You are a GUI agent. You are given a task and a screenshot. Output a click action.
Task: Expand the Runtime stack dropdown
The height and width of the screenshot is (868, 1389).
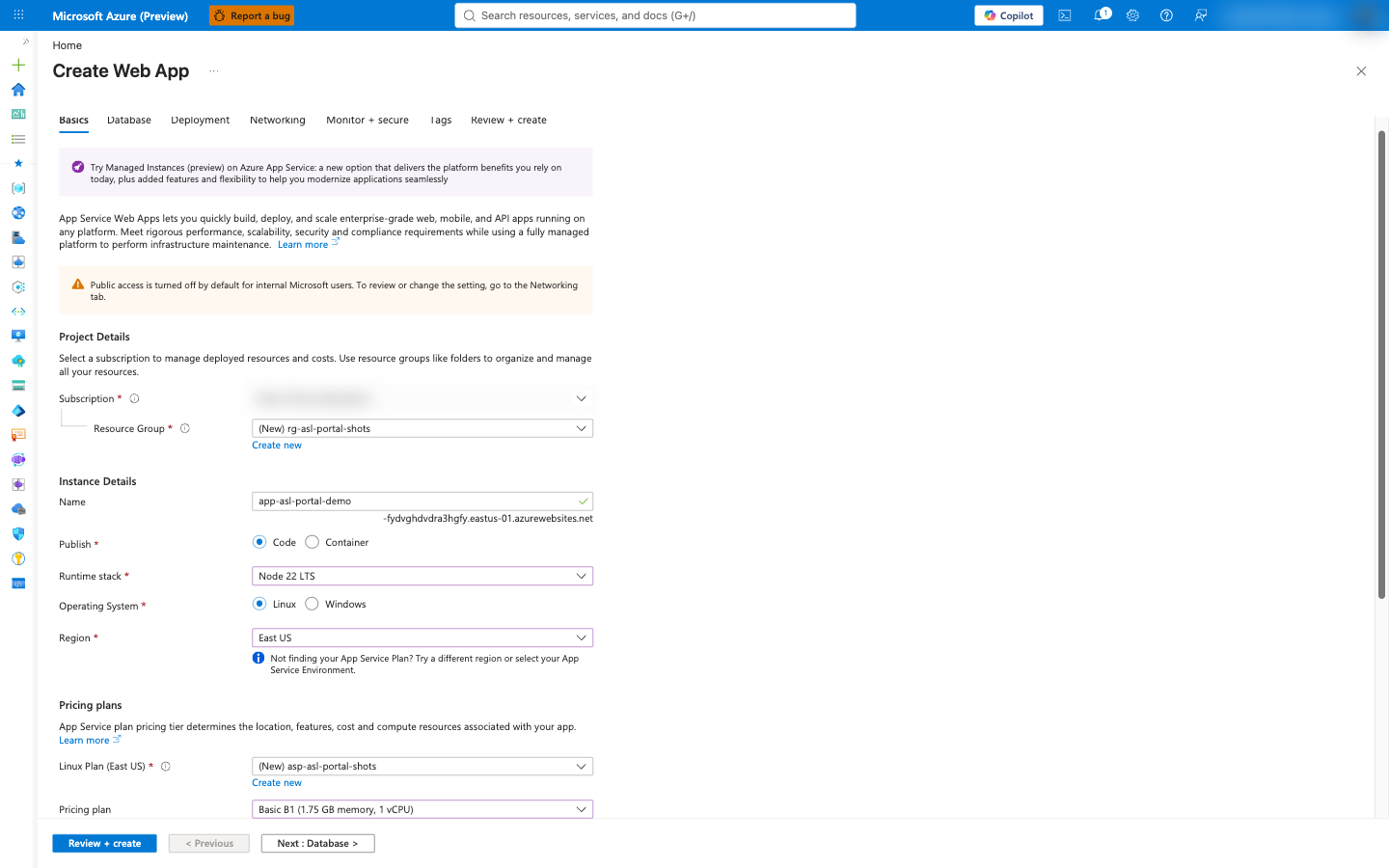coord(422,576)
